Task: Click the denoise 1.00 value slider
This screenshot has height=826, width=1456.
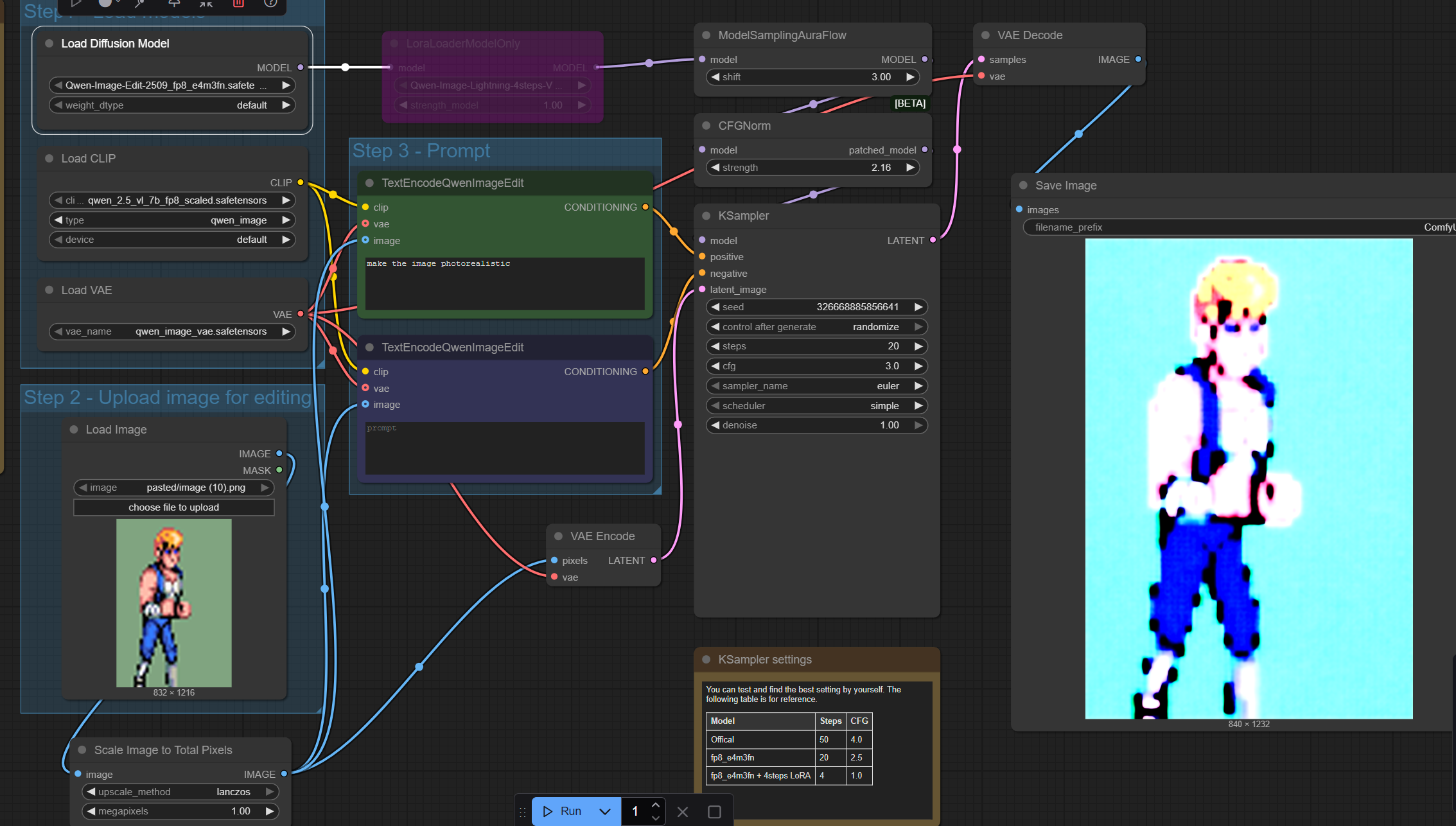Action: coord(817,425)
